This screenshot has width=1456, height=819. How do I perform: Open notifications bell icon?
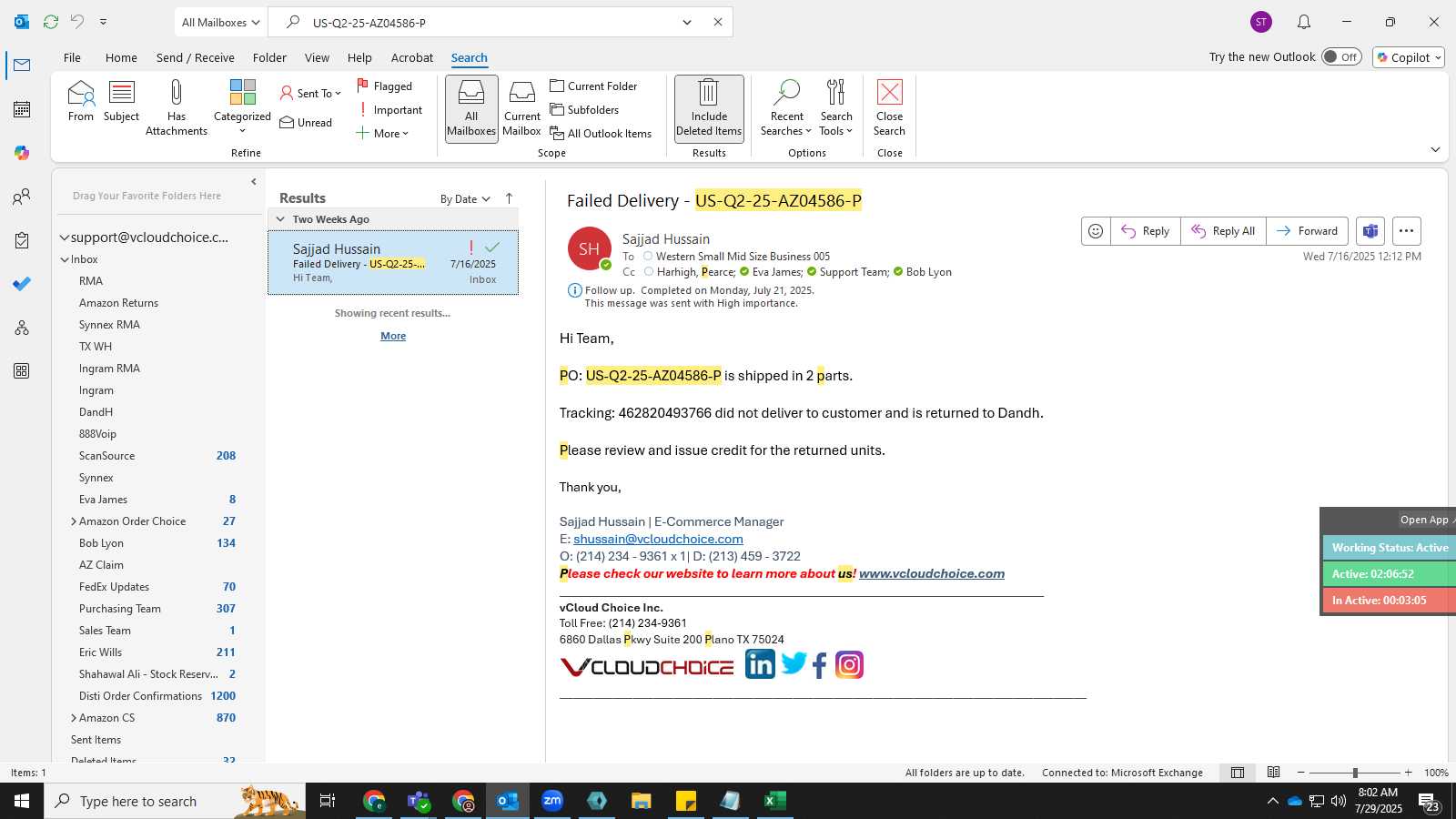[x=1304, y=22]
